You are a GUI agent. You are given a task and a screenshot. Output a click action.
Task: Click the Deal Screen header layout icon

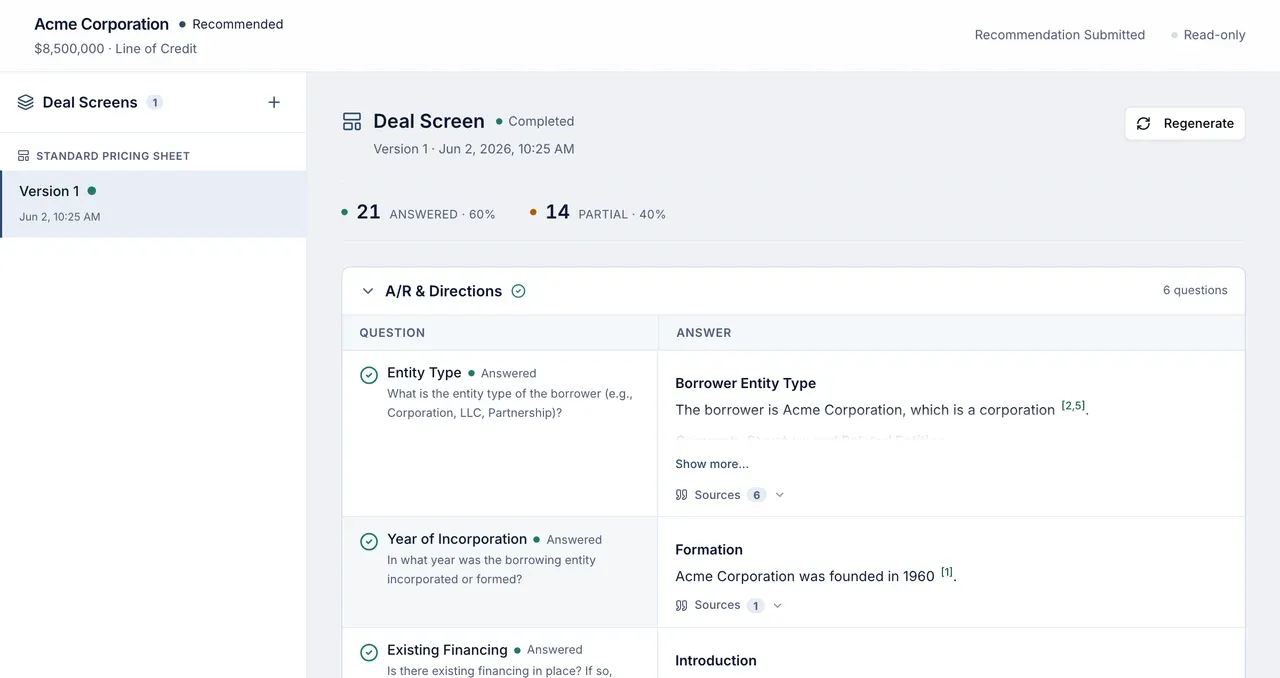pos(352,122)
